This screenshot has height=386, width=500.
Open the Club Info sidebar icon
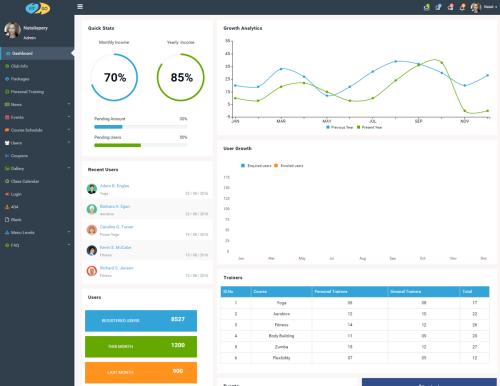(7, 66)
